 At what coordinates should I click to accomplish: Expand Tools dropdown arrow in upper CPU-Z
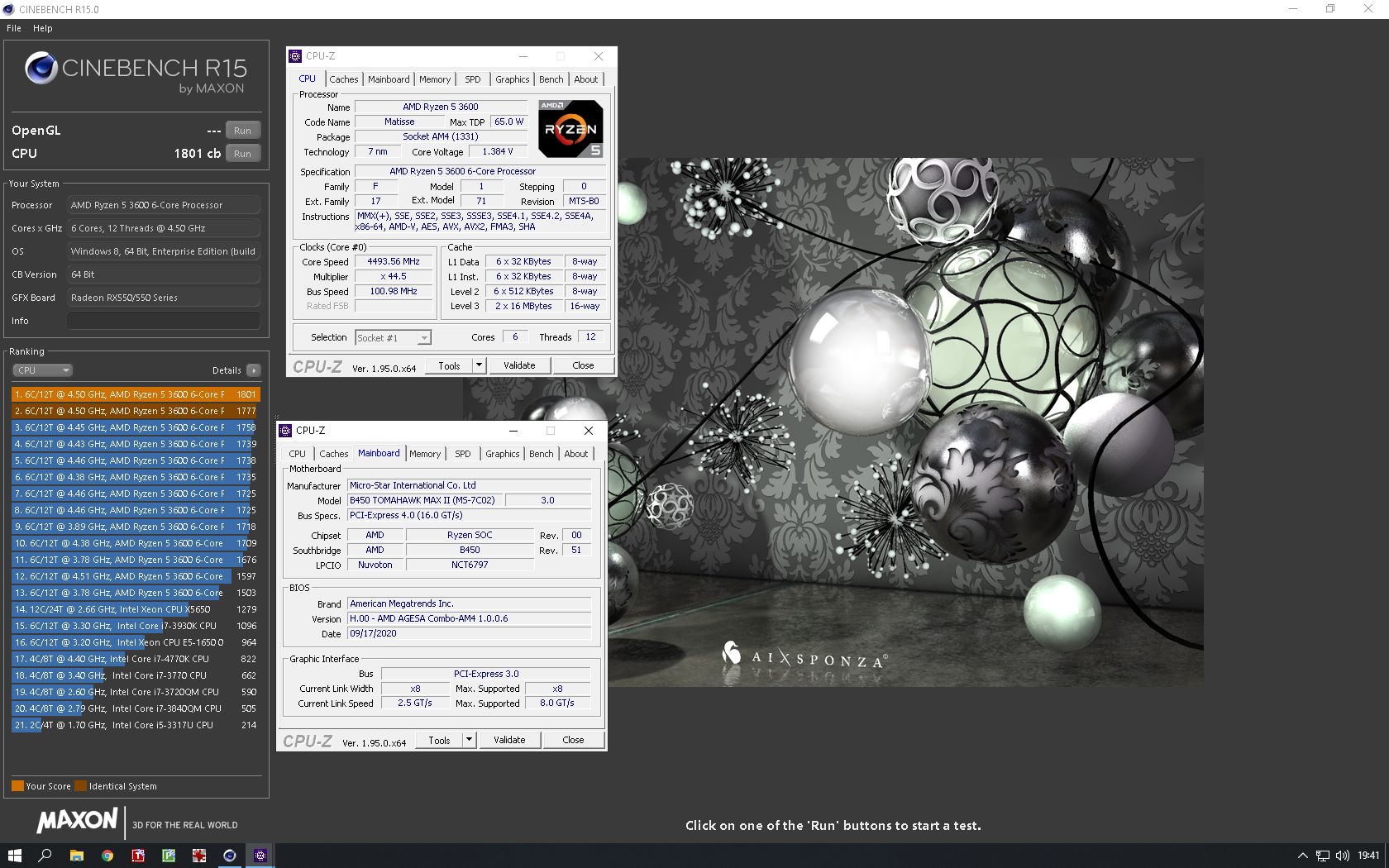pyautogui.click(x=479, y=365)
